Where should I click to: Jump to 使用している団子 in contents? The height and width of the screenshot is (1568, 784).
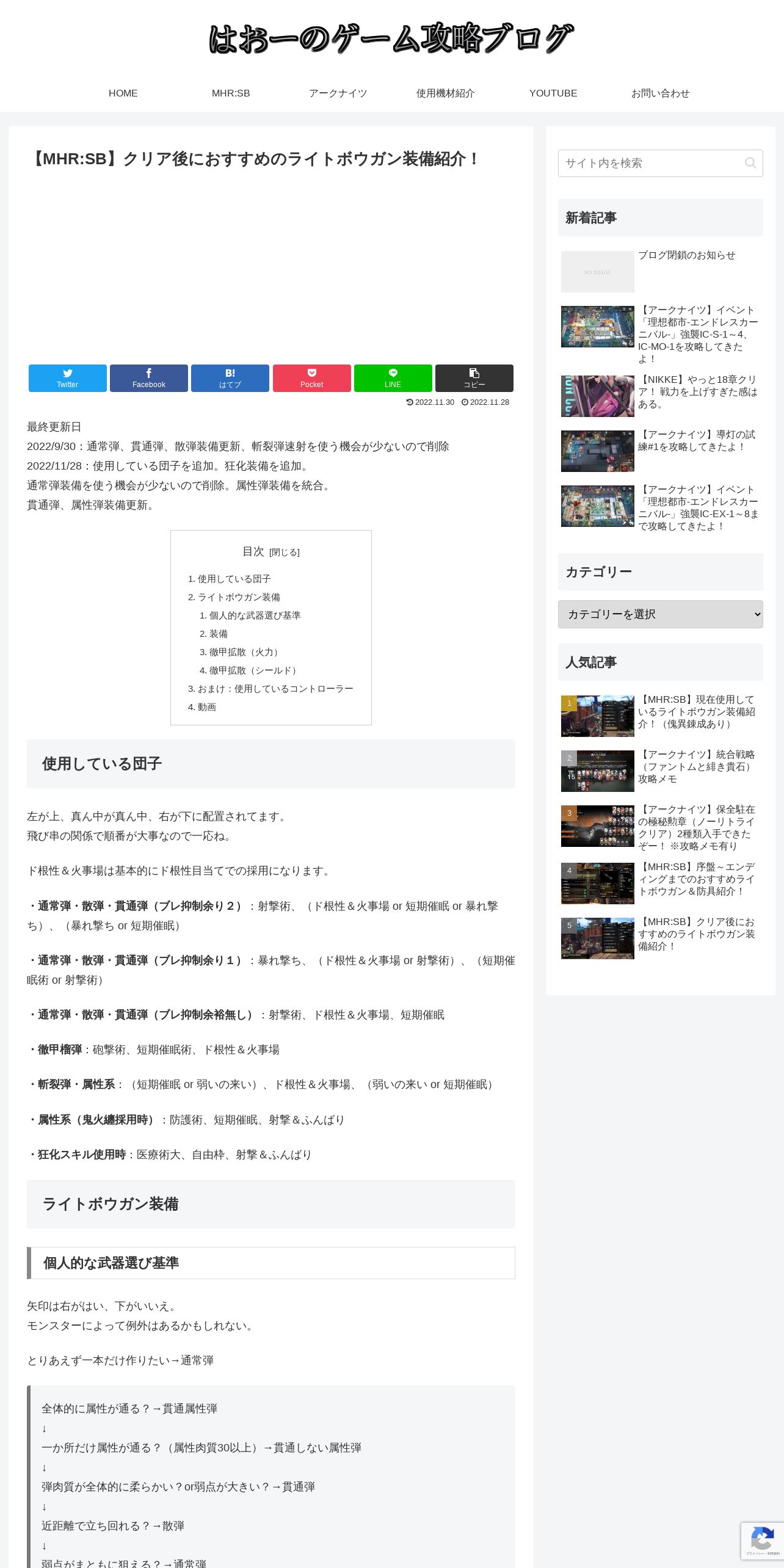tap(234, 579)
